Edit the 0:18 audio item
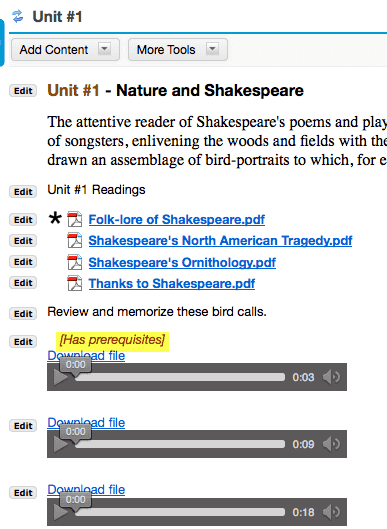 pos(23,493)
